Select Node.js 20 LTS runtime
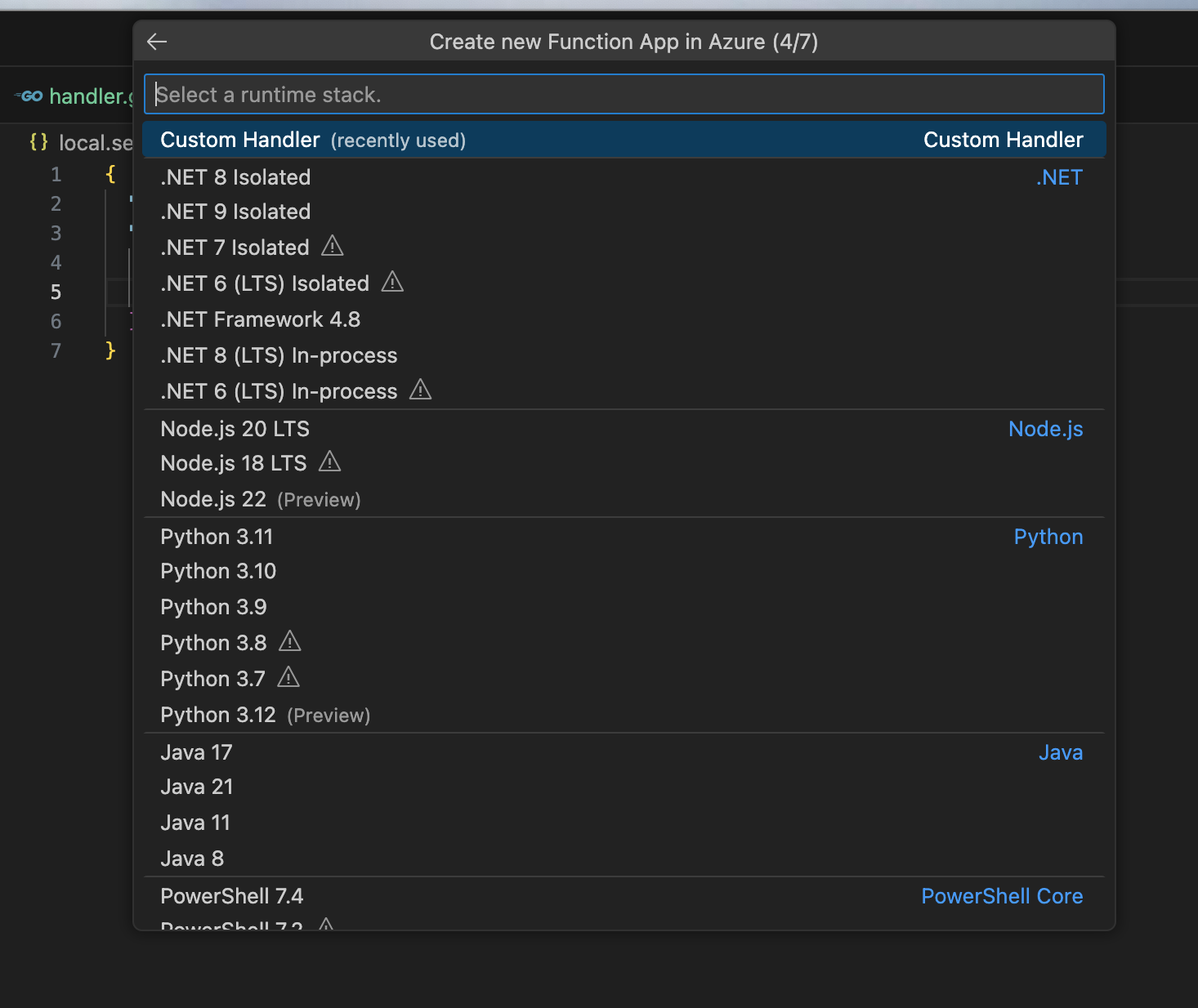 (624, 429)
